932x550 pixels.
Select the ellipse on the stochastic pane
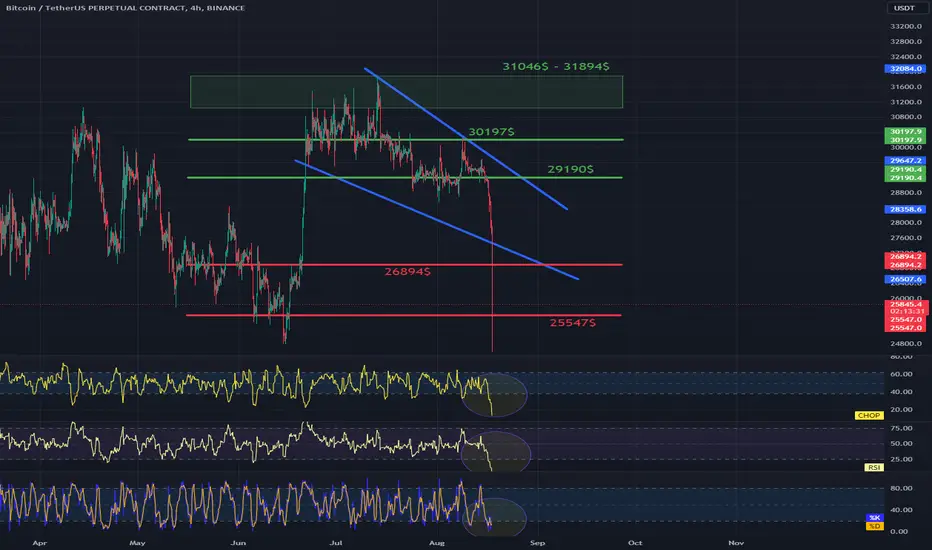495,516
